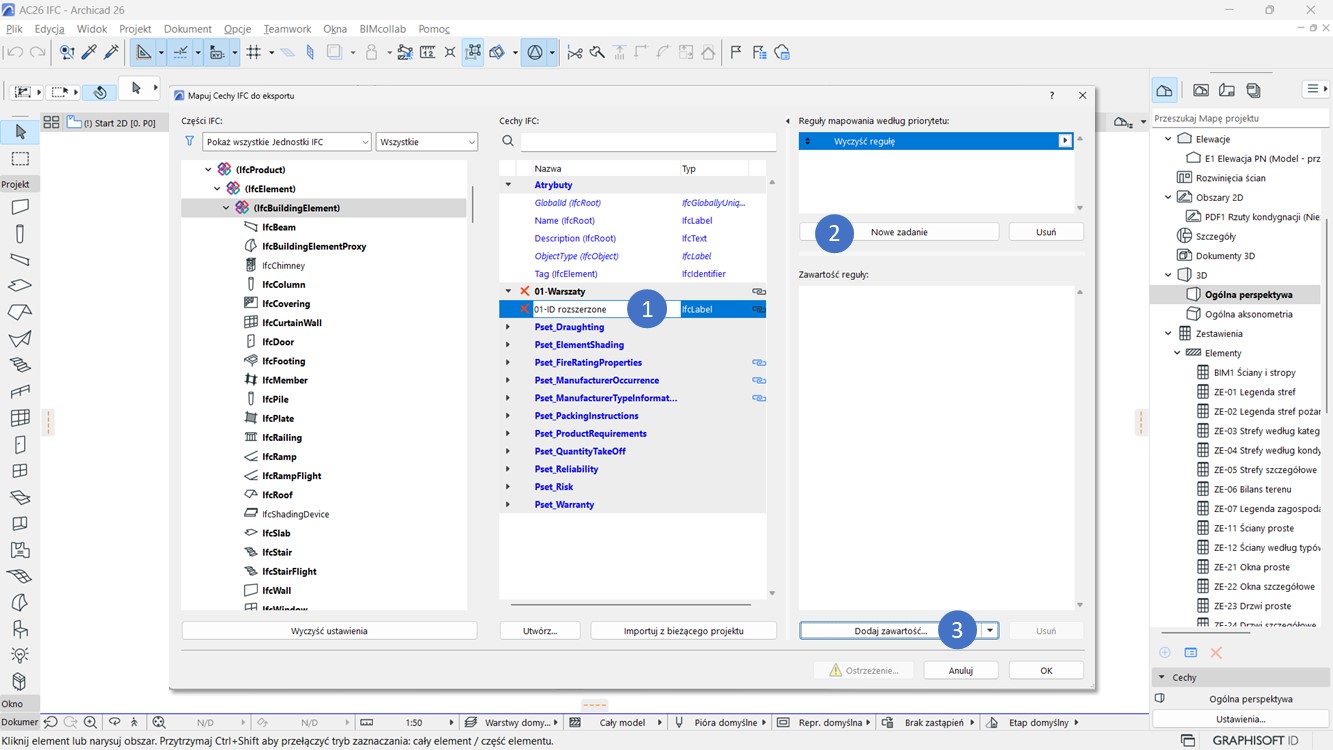The height and width of the screenshot is (750, 1333).
Task: Click 'Importuj z bieżącego projektu' button
Action: coord(683,631)
